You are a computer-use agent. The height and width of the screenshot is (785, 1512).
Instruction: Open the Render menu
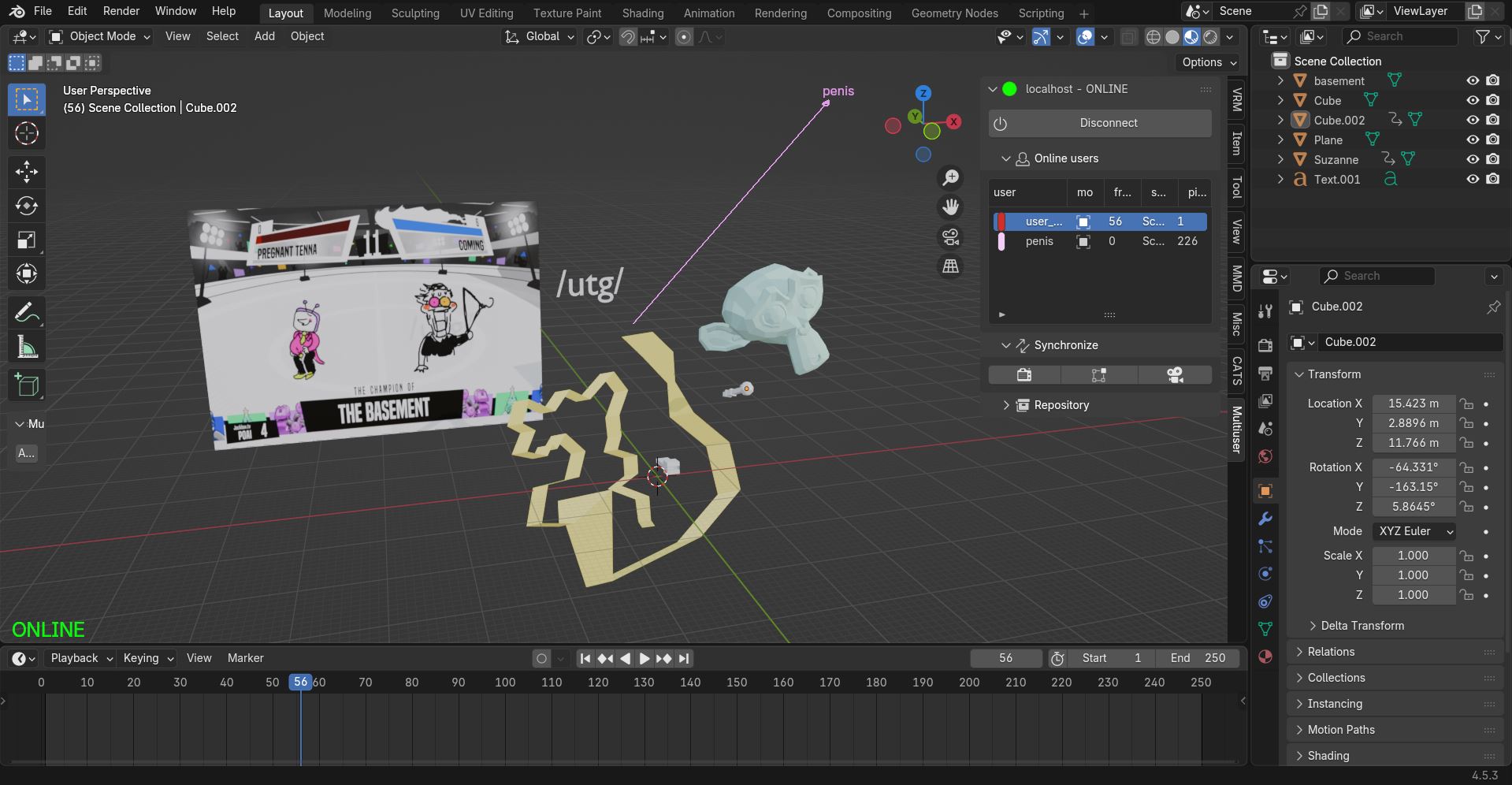click(x=121, y=11)
